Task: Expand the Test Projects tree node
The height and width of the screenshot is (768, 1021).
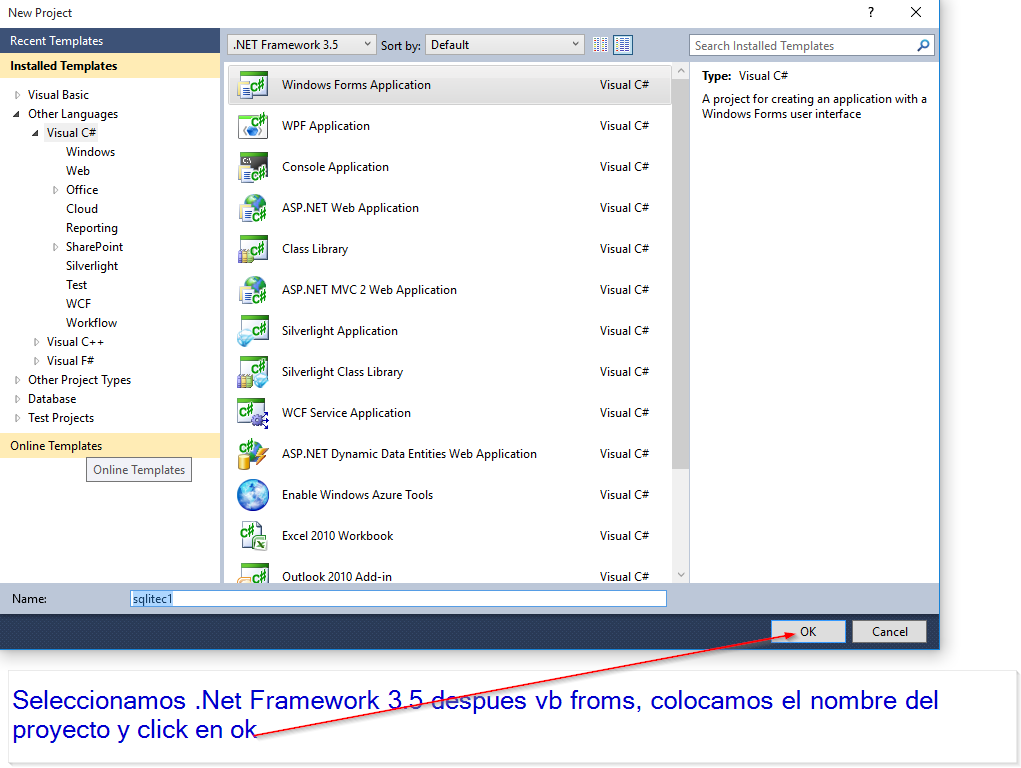Action: click(17, 418)
